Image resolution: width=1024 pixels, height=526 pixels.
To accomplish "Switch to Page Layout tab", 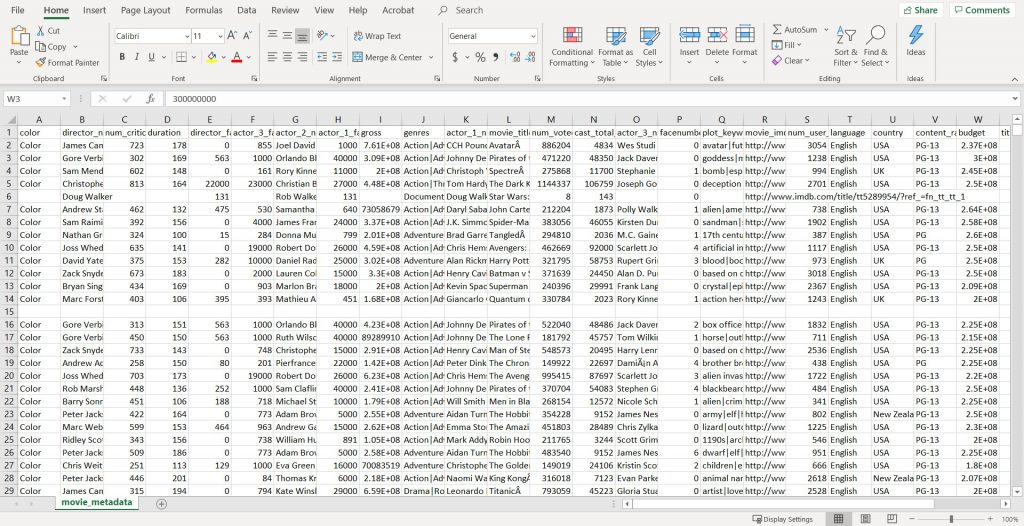I will [146, 10].
